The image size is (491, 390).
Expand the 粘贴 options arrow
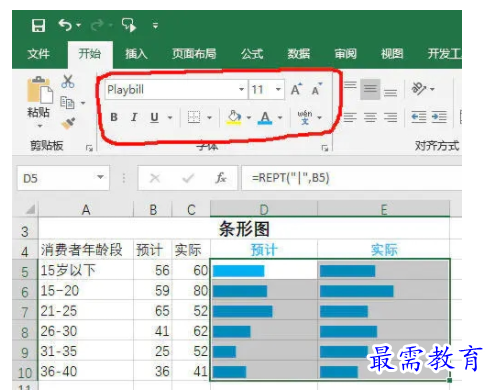[x=40, y=126]
